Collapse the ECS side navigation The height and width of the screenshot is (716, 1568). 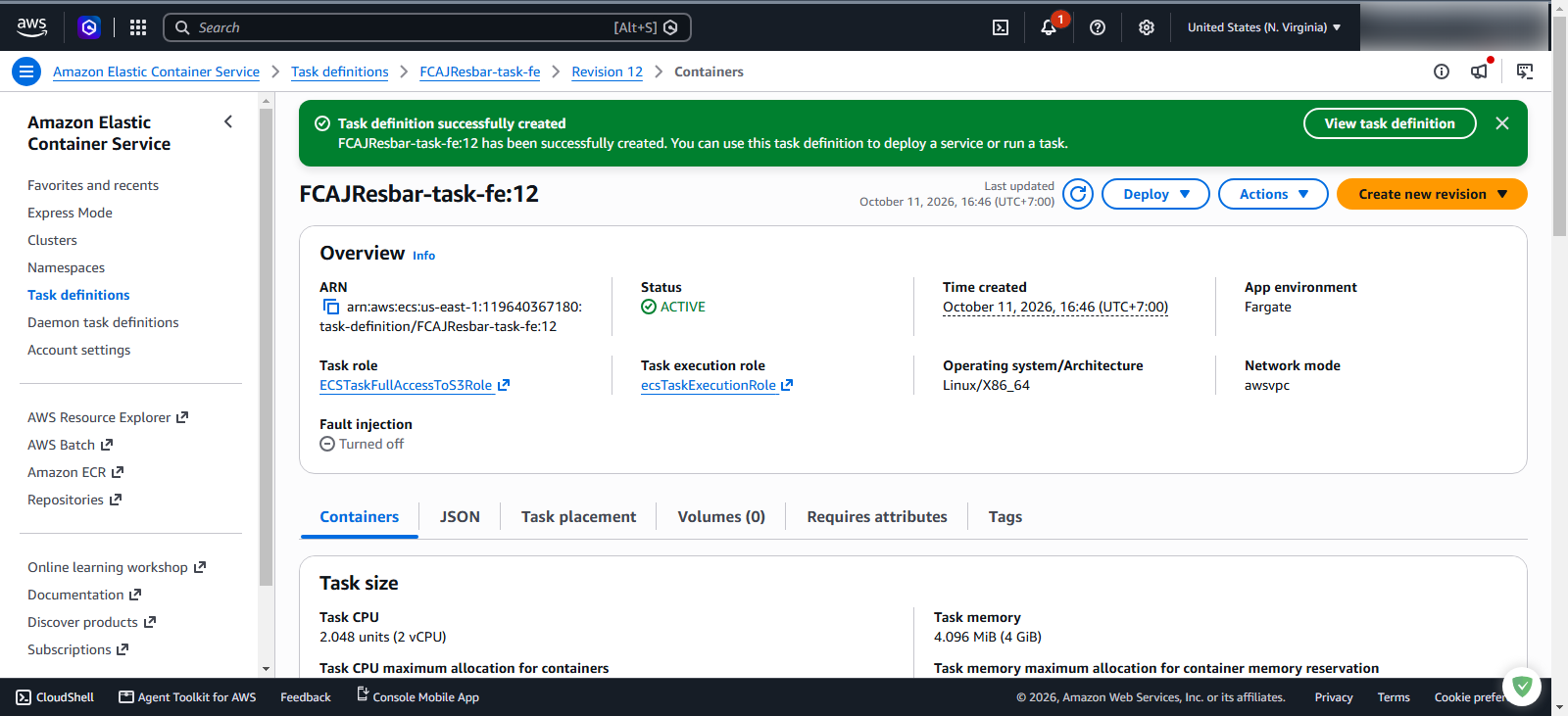[228, 121]
